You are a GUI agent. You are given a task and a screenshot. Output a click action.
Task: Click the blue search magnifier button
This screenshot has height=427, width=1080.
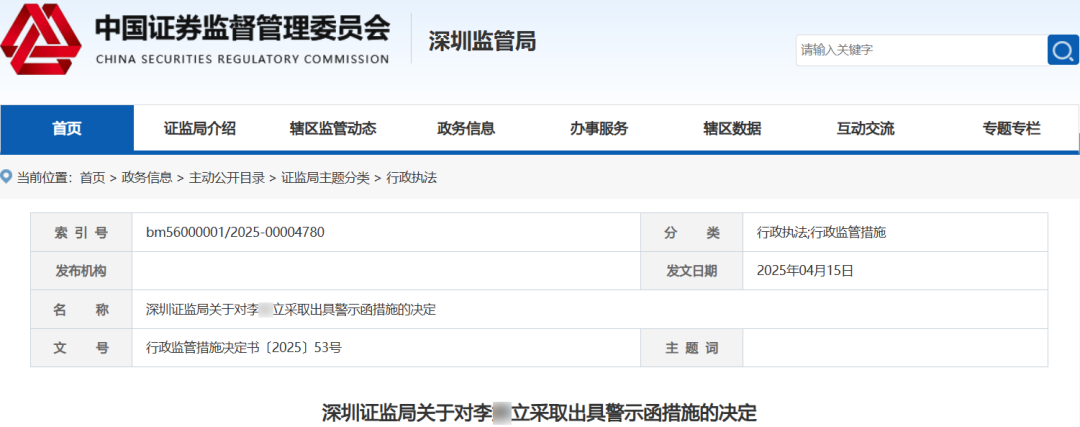click(x=1063, y=50)
